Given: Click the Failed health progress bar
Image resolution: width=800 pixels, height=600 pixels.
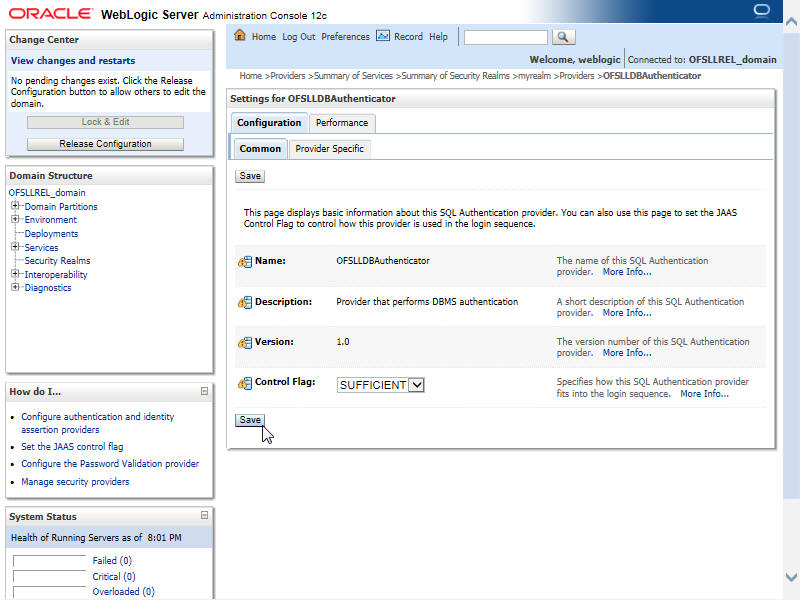Looking at the screenshot, I should click(49, 561).
